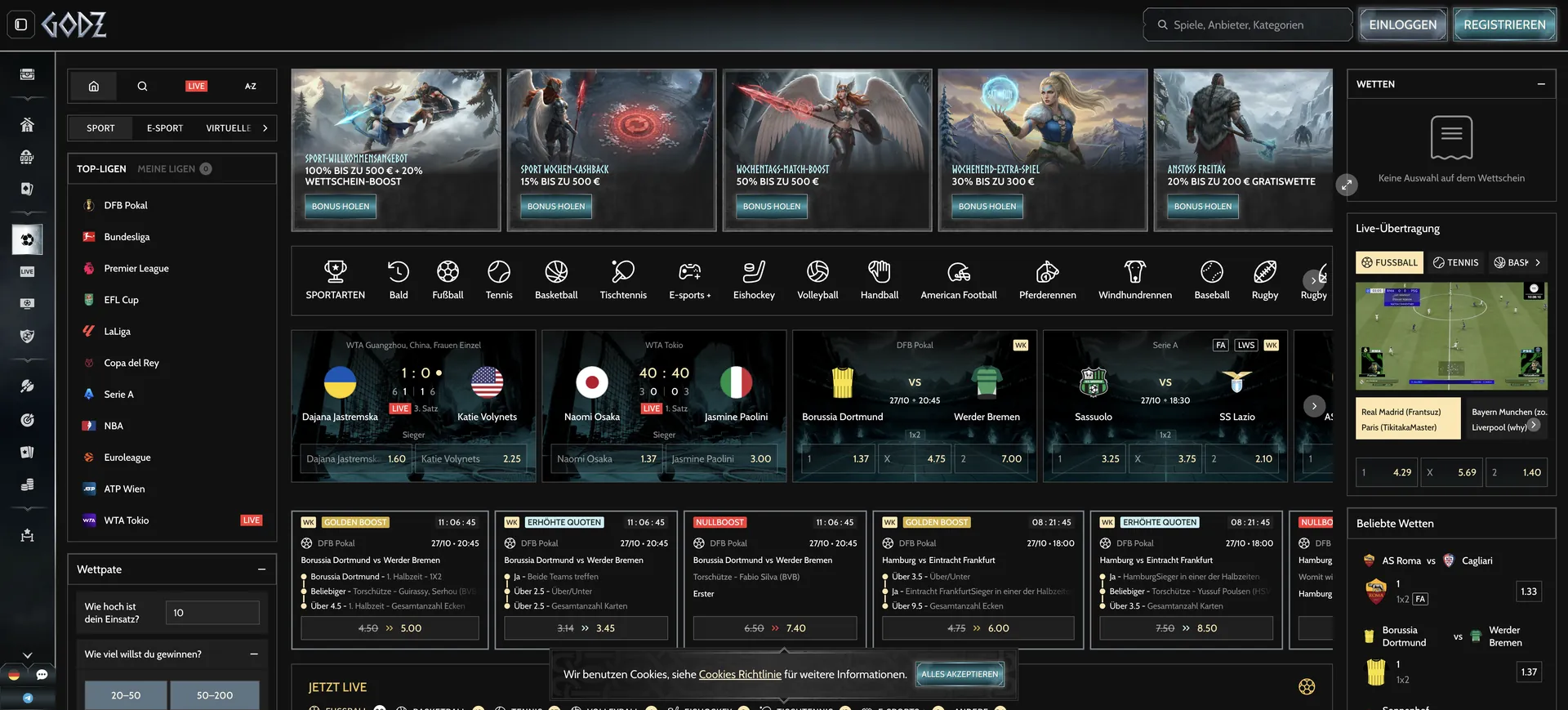
Task: Collapse the Wie viel willst du gewinnen section
Action: 254,654
